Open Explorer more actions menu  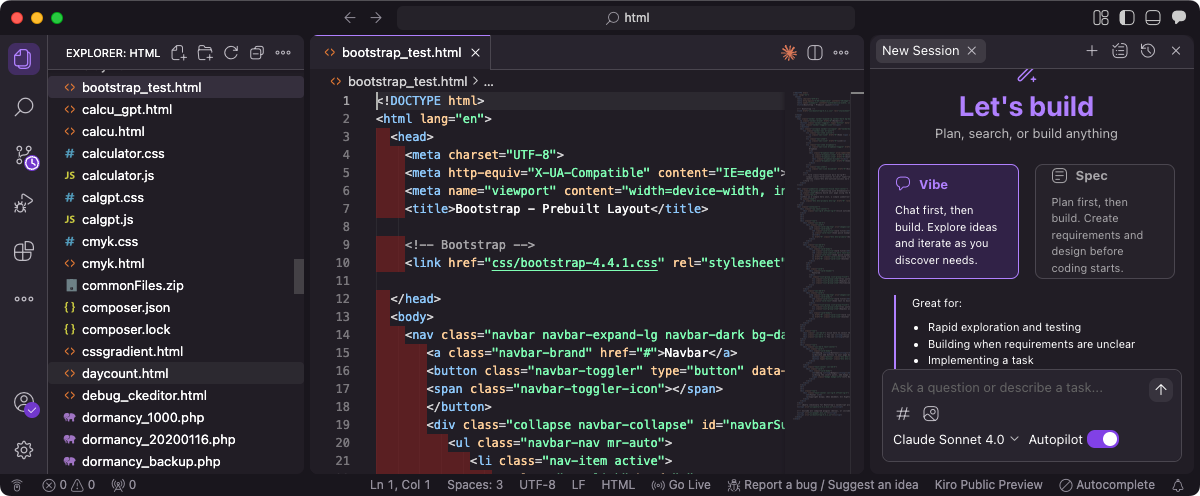[x=283, y=53]
